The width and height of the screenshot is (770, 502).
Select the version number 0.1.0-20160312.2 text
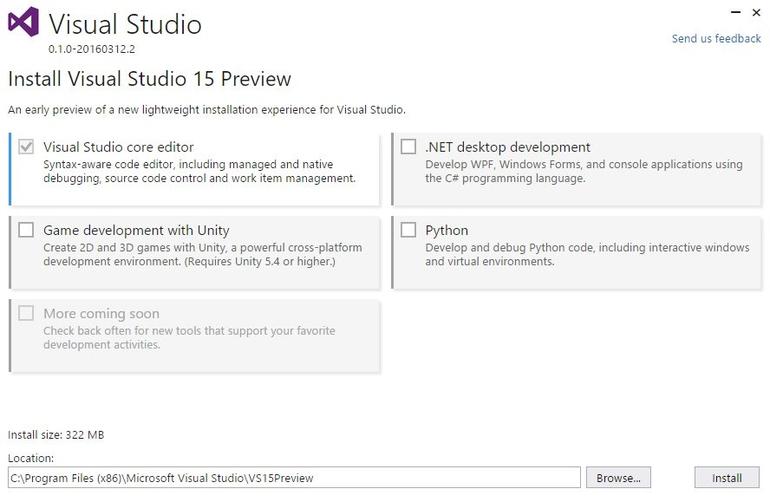click(x=91, y=48)
